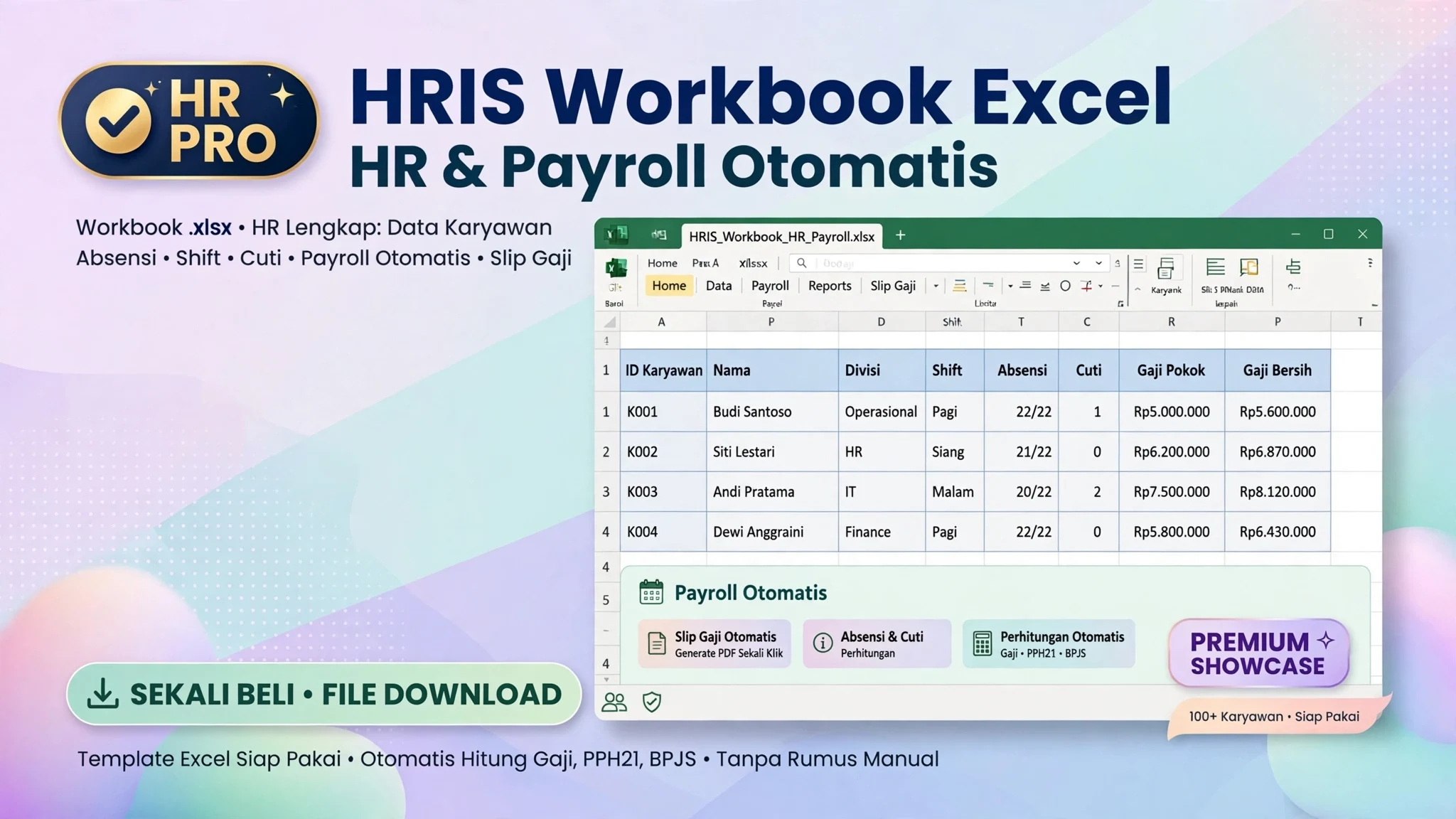1456x819 pixels.
Task: Click the three-lines align icon in ribbon
Action: coord(1025,285)
